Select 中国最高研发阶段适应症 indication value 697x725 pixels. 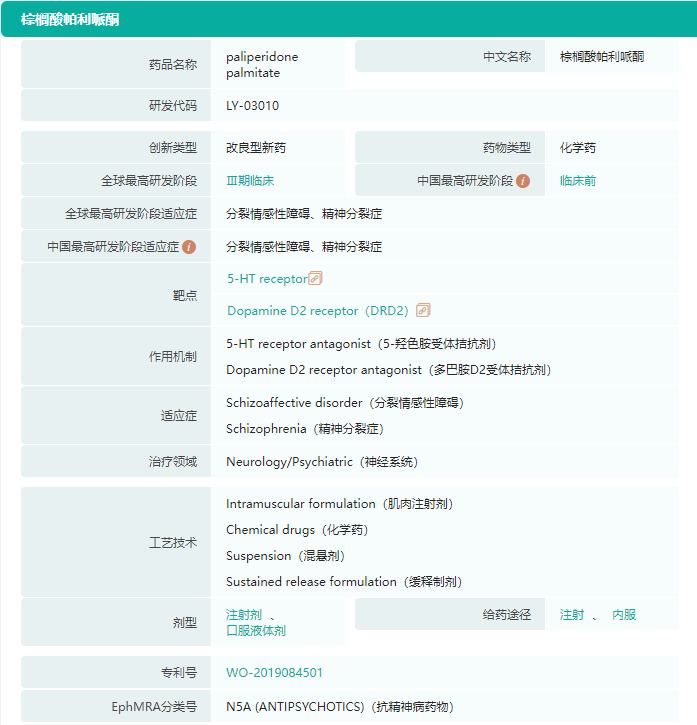click(x=304, y=247)
